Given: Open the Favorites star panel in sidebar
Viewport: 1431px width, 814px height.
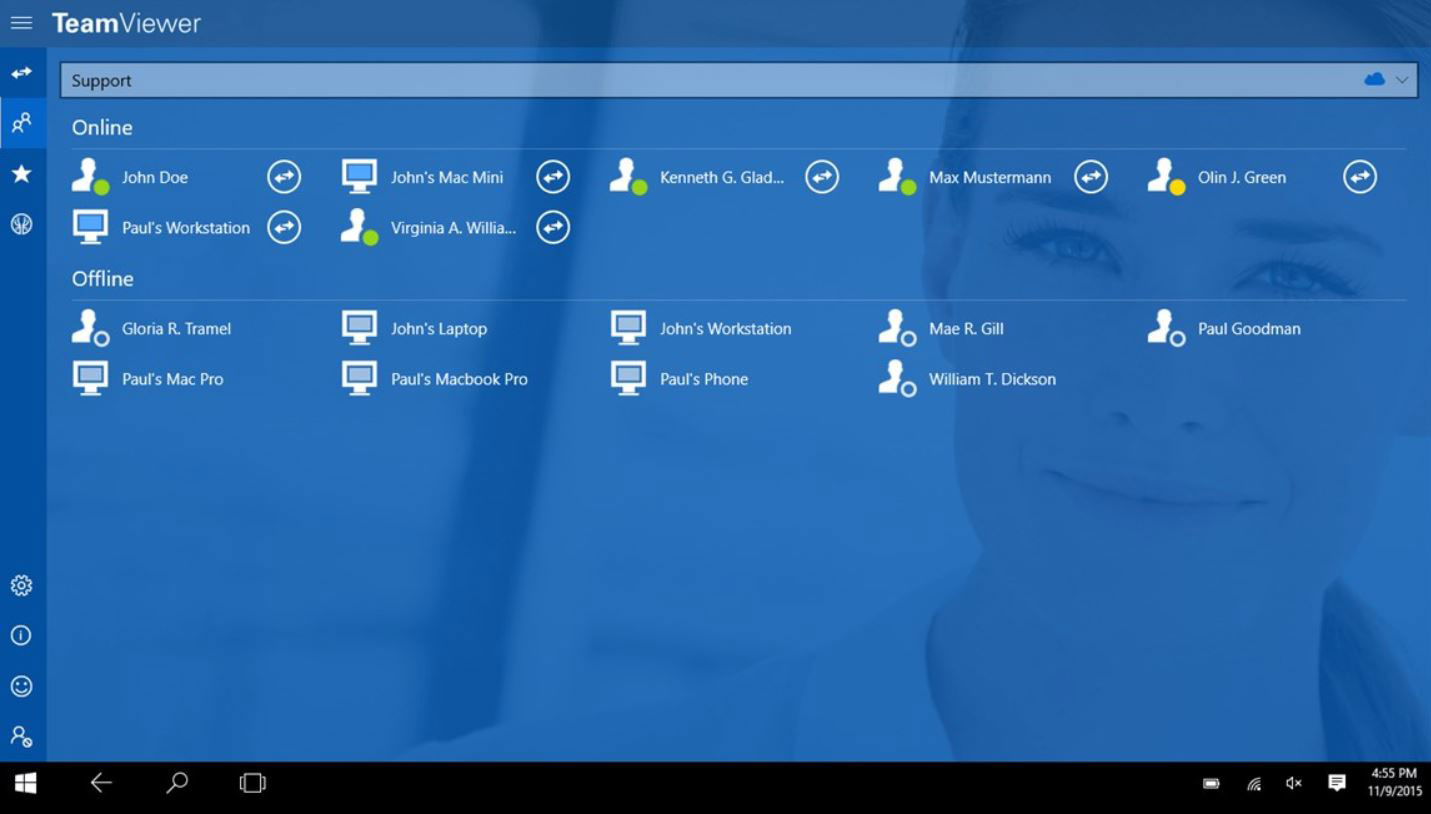Looking at the screenshot, I should click(21, 174).
